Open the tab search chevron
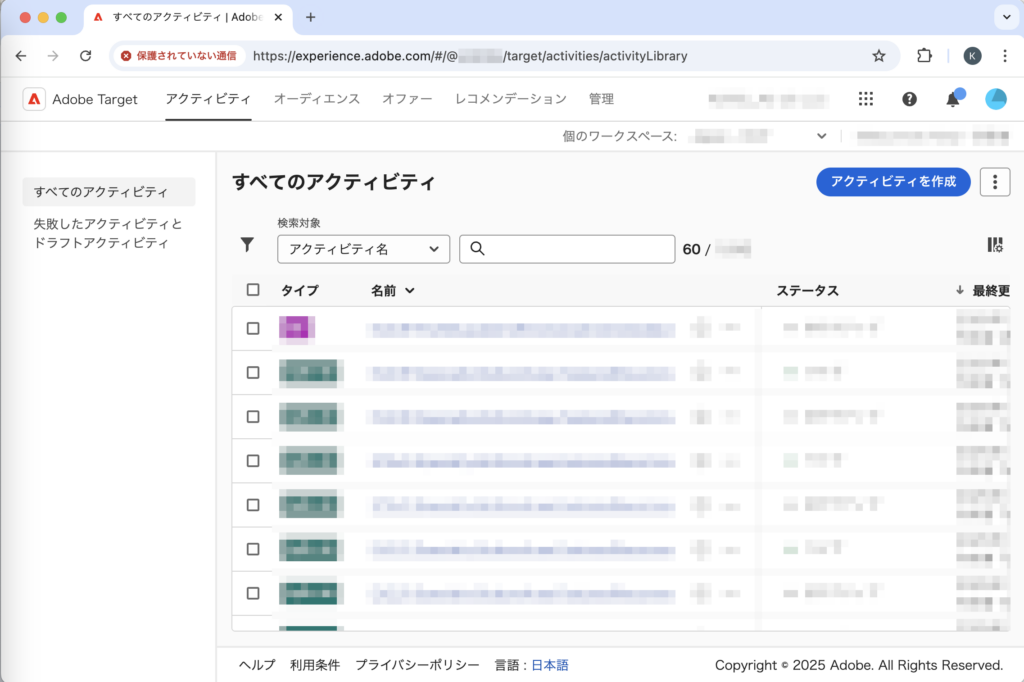This screenshot has height=682, width=1024. coord(1006,18)
